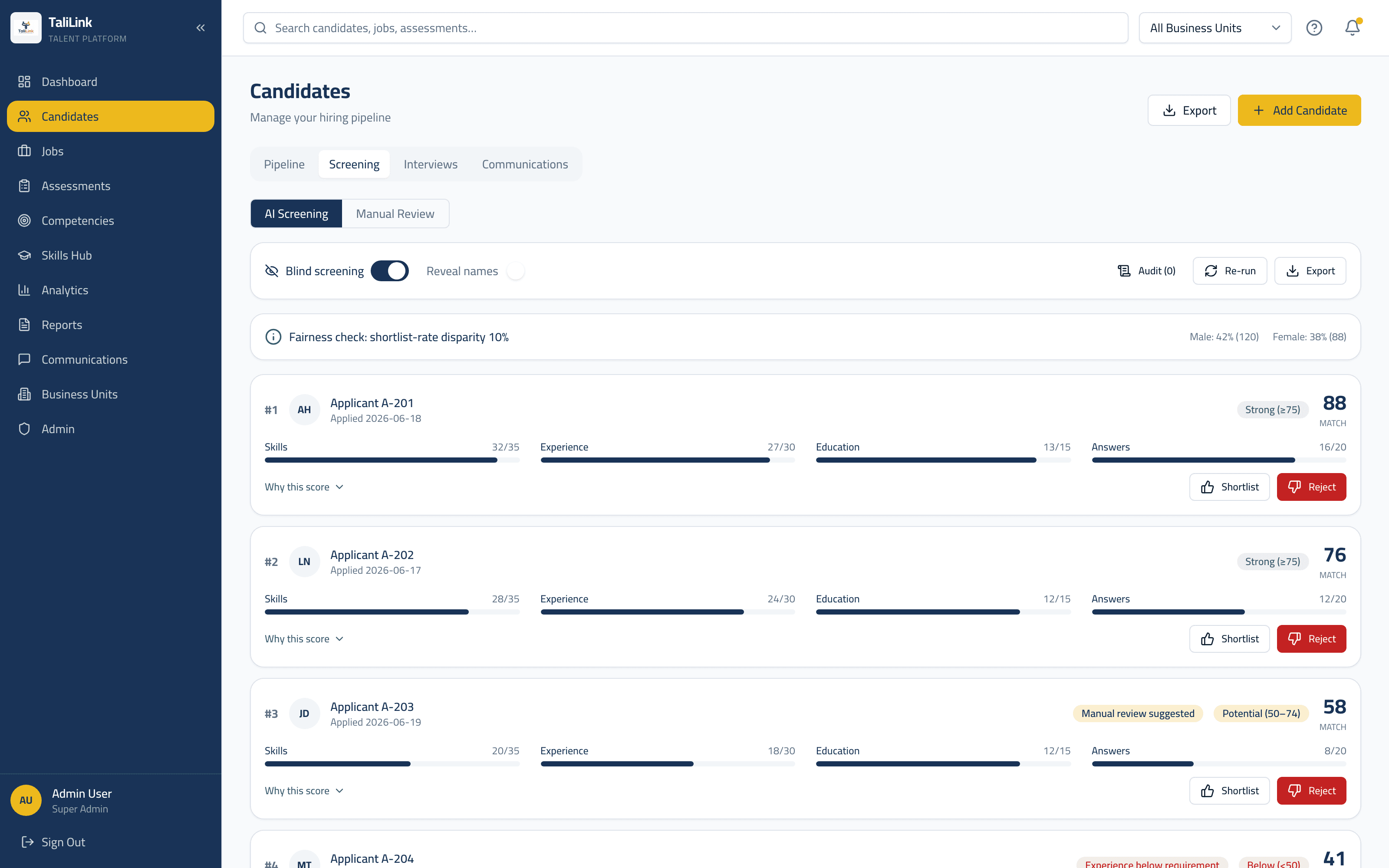This screenshot has width=1389, height=868.
Task: Open Skills Hub in sidebar
Action: (110, 256)
